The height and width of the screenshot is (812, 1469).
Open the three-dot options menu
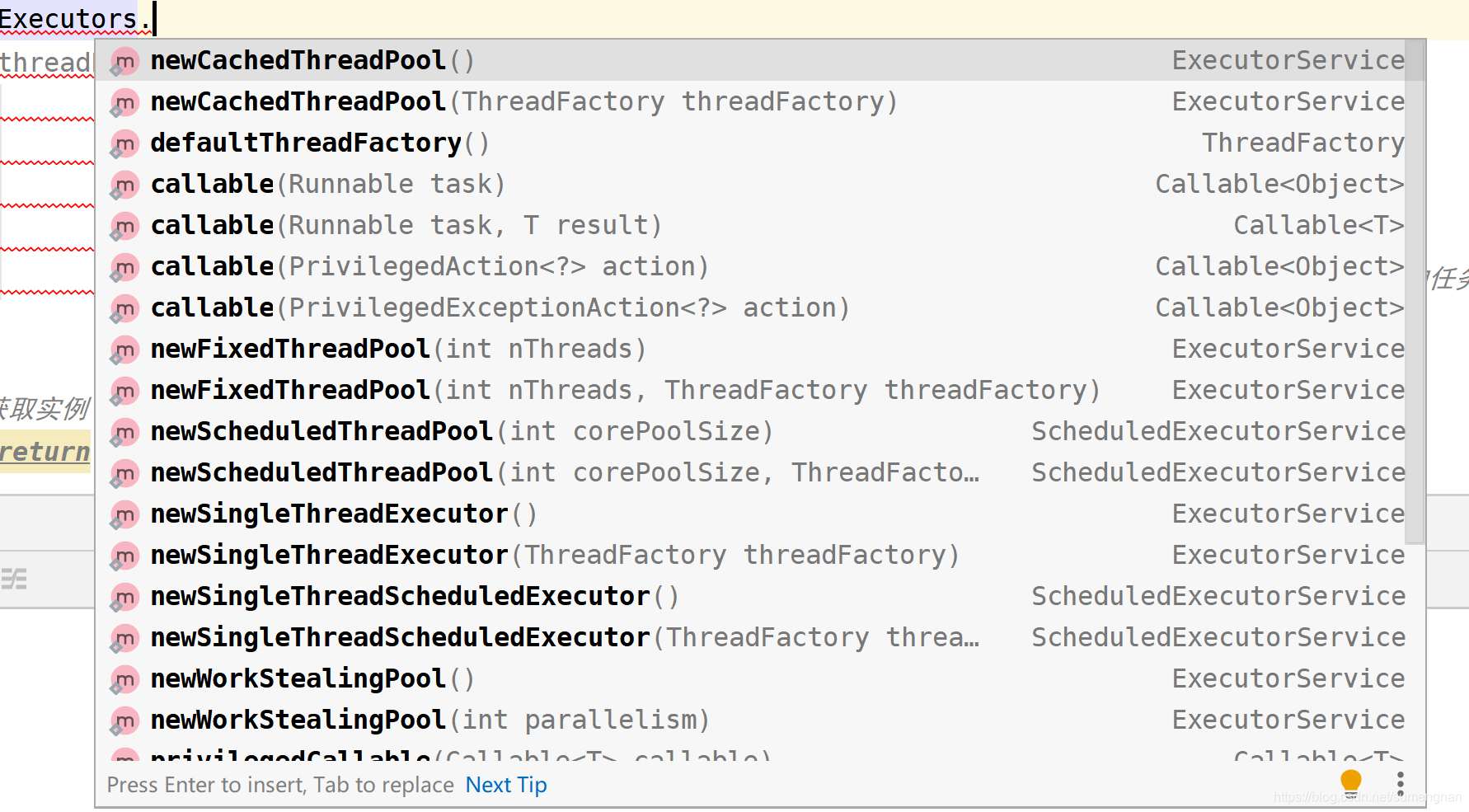1400,783
